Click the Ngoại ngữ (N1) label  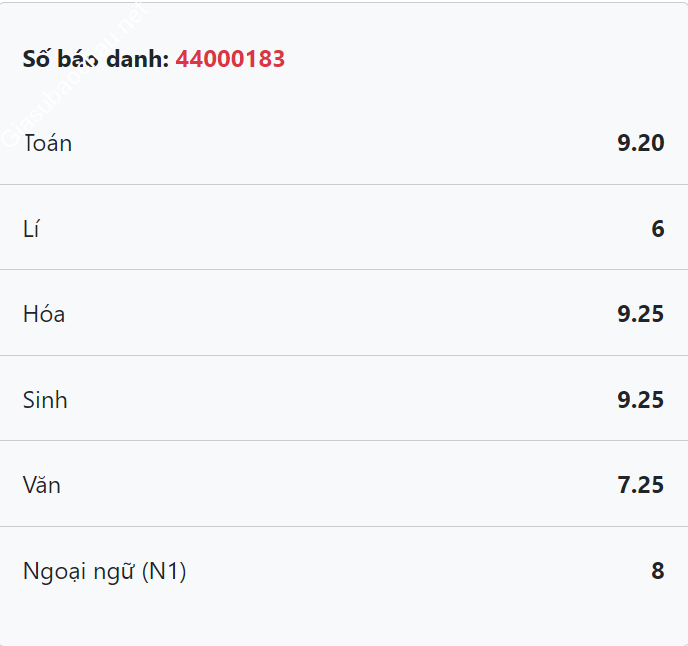click(104, 571)
